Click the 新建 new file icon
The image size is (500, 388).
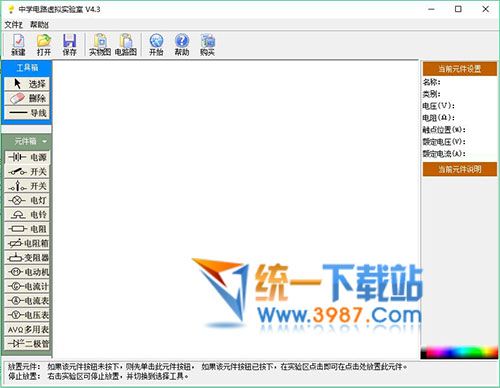click(x=18, y=45)
